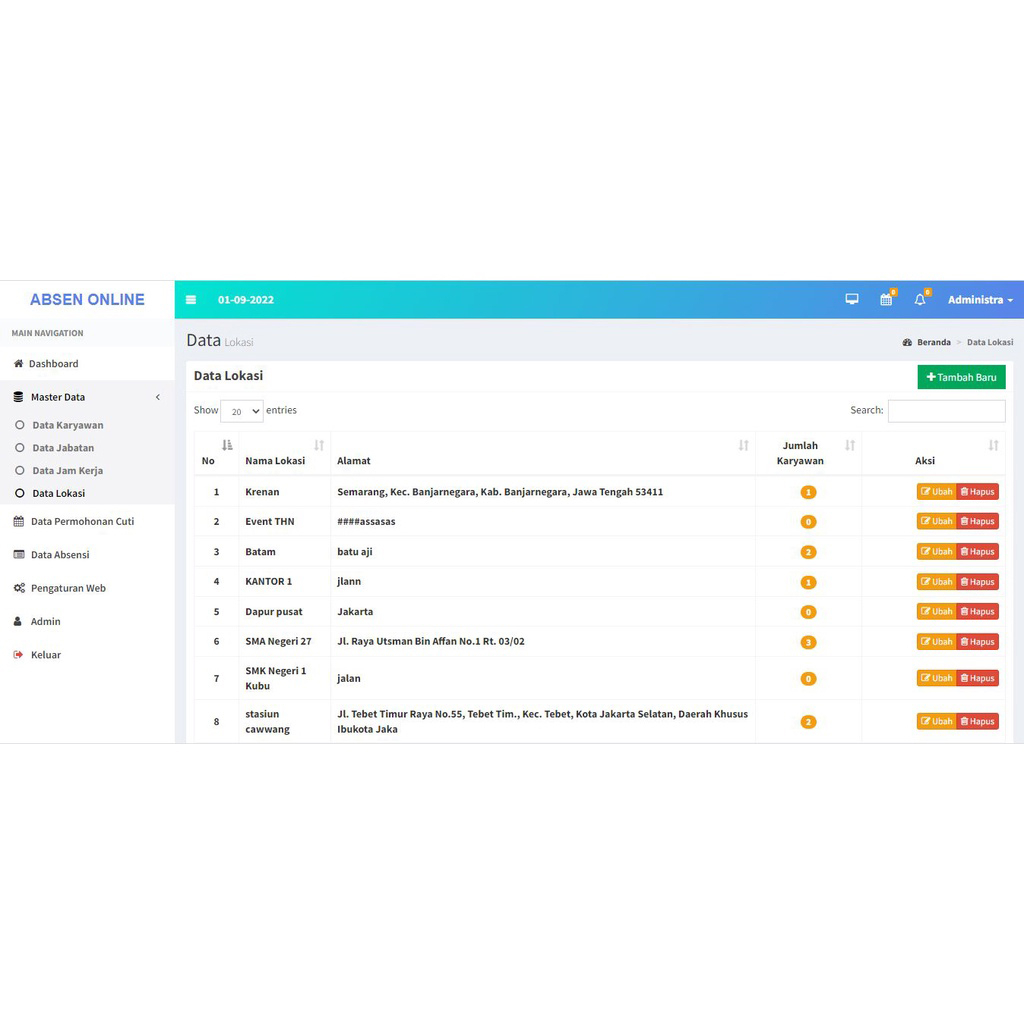Click the Tambah Baru button
Viewport: 1024px width, 1024px height.
(x=961, y=377)
